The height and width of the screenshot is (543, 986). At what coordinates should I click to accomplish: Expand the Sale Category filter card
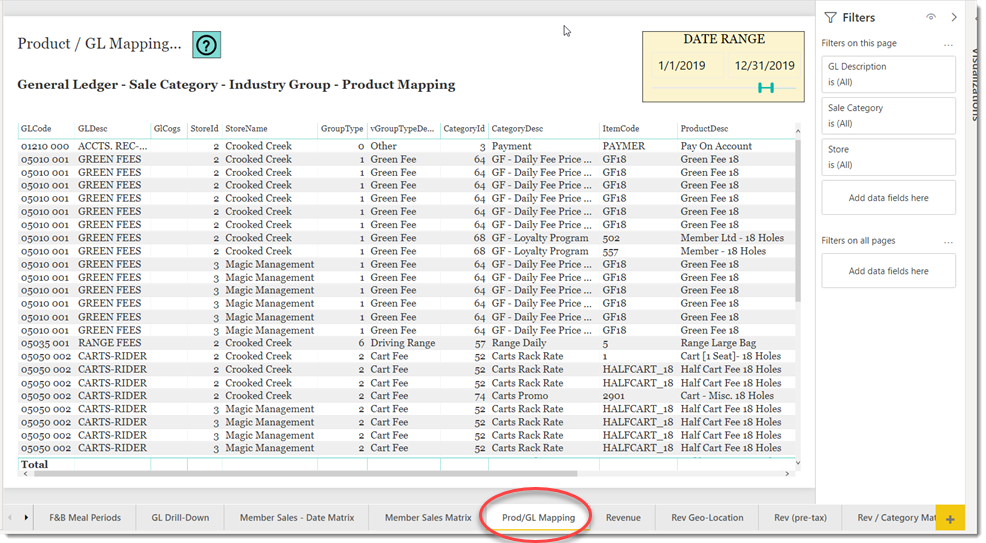pyautogui.click(x=888, y=115)
